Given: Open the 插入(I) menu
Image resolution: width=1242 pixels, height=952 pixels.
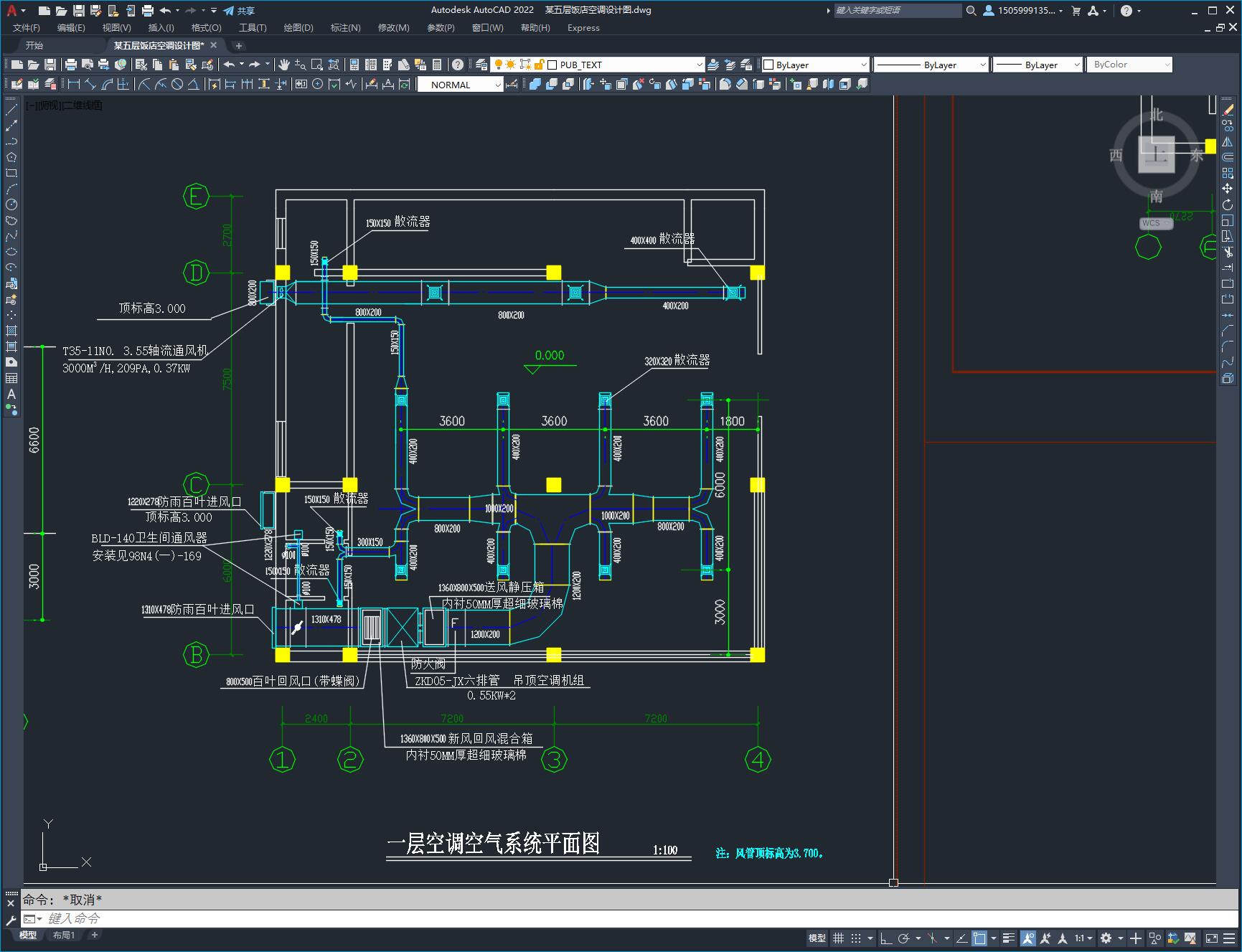Looking at the screenshot, I should pyautogui.click(x=161, y=28).
